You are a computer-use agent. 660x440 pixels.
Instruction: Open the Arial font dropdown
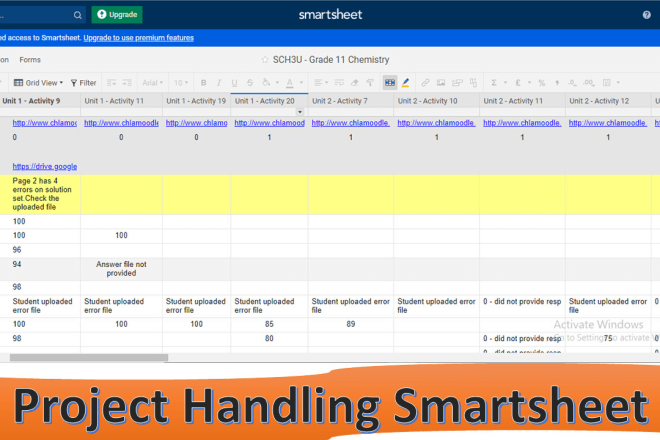pyautogui.click(x=152, y=83)
